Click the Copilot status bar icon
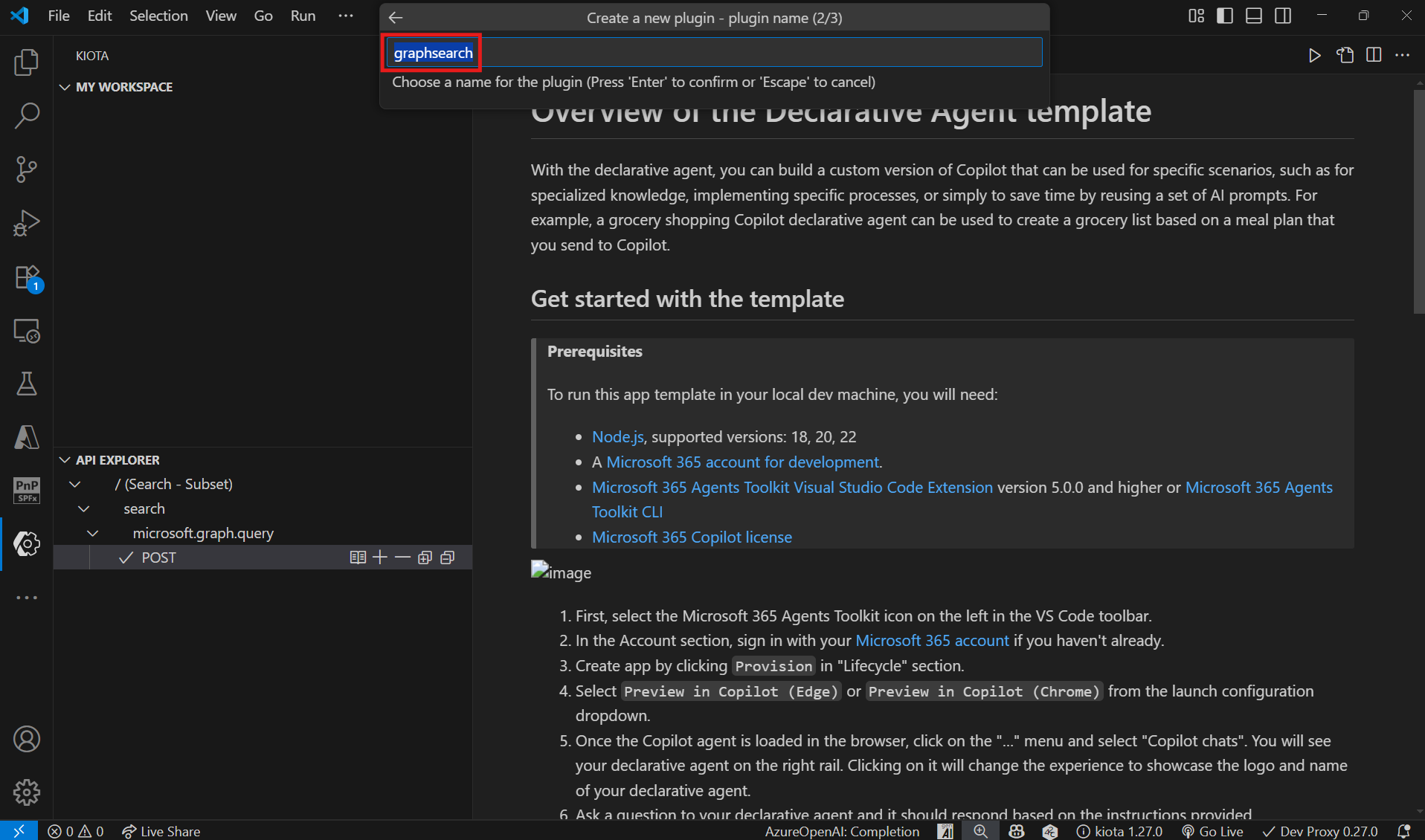The height and width of the screenshot is (840, 1425). tap(1016, 831)
